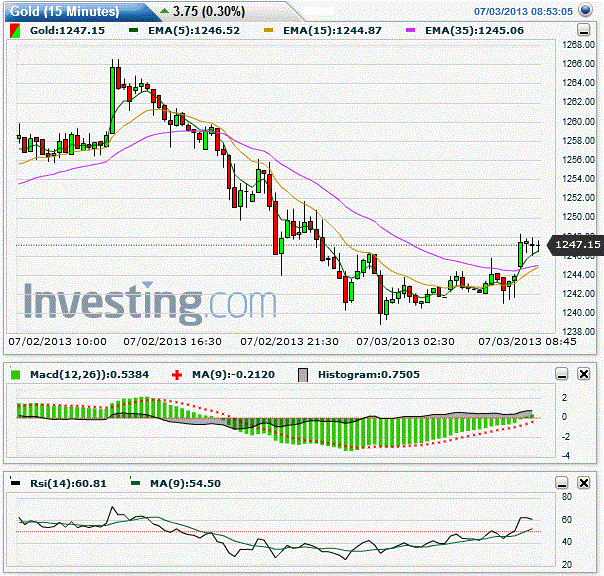Click the Rsi(14):60.81 label
The height and width of the screenshot is (576, 604).
pos(68,484)
